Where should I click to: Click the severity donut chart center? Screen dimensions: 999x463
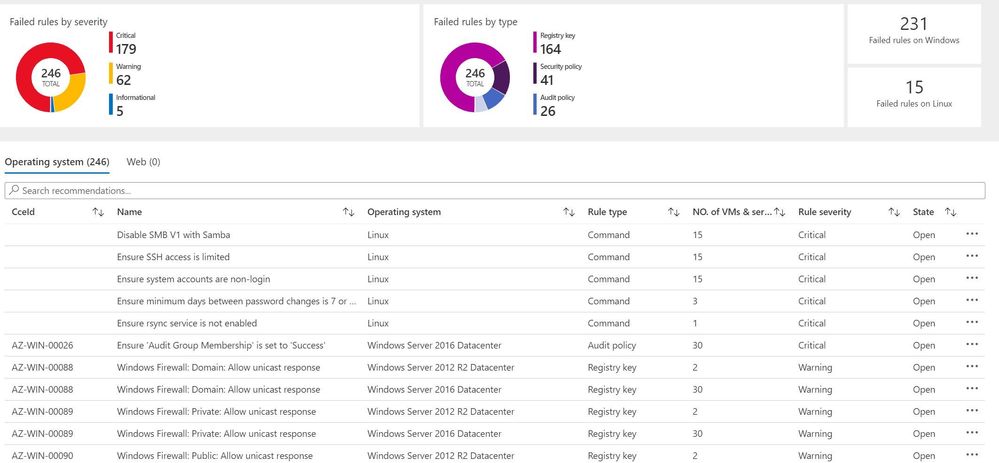pos(51,77)
